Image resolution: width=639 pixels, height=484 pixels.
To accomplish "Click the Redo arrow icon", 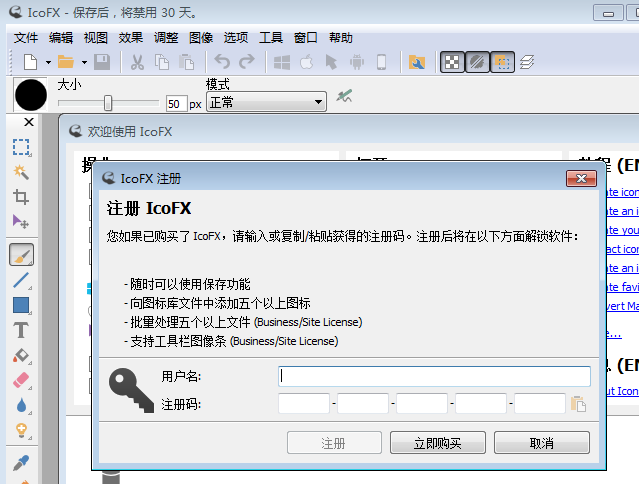I will [x=247, y=62].
